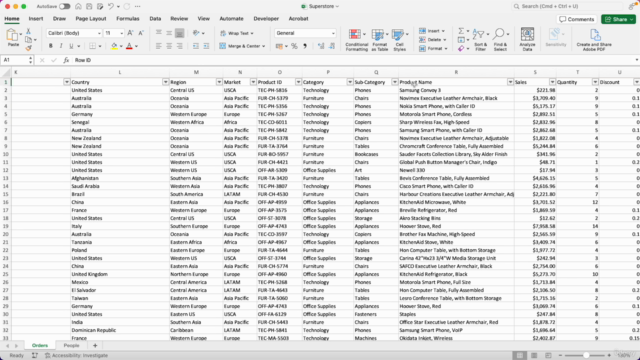Increase font size icon
This screenshot has width=640, height=360.
coord(130,33)
